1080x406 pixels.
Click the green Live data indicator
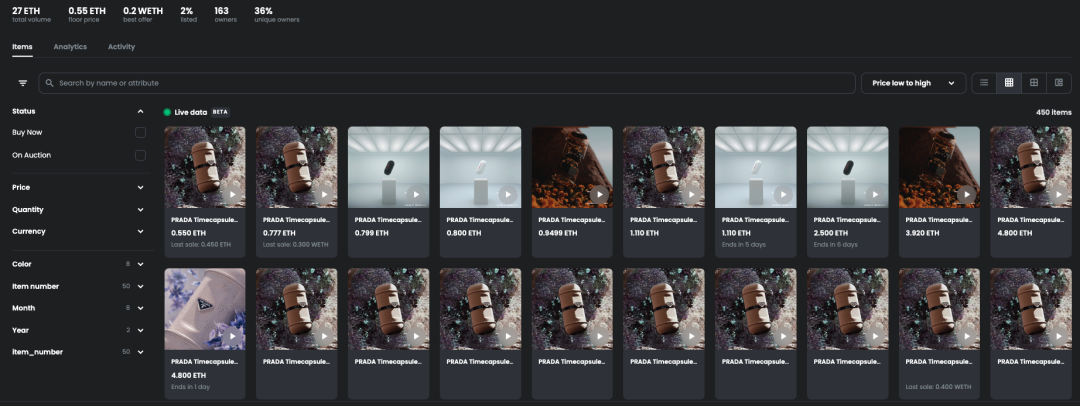pyautogui.click(x=167, y=112)
